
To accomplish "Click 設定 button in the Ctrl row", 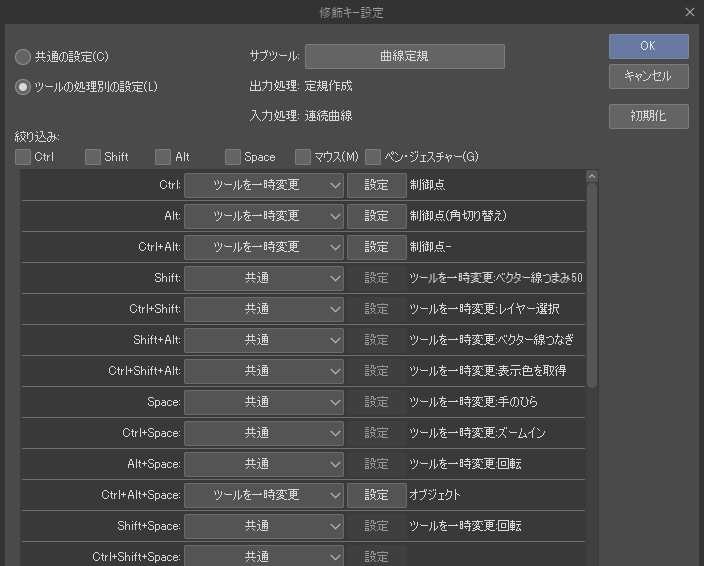I will tap(377, 185).
